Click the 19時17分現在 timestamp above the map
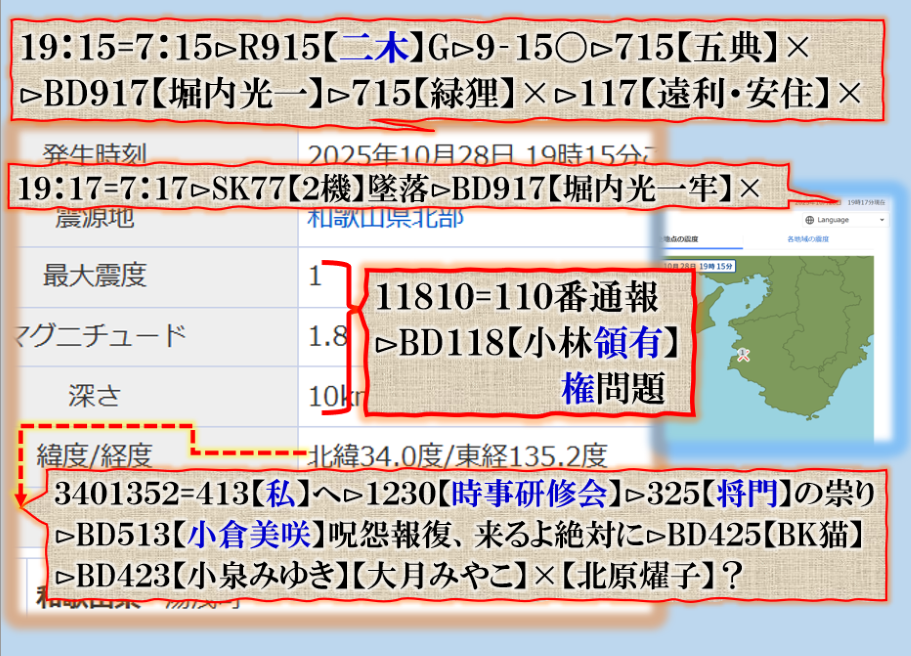This screenshot has width=911, height=656. pos(864,202)
